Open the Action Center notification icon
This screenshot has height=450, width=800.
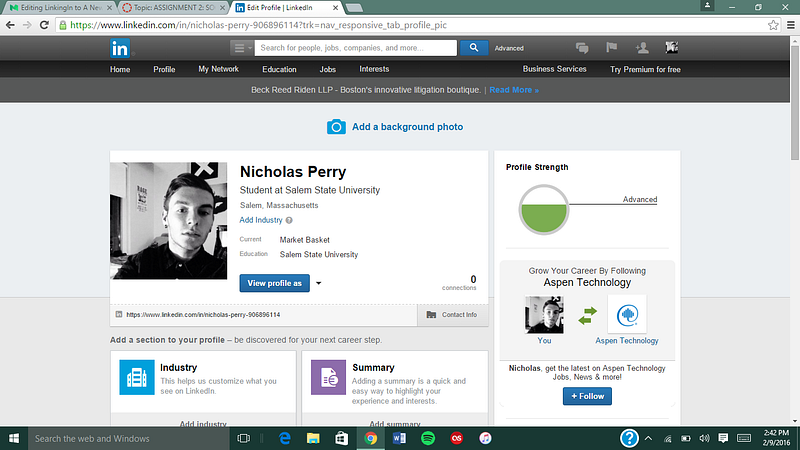coord(723,438)
